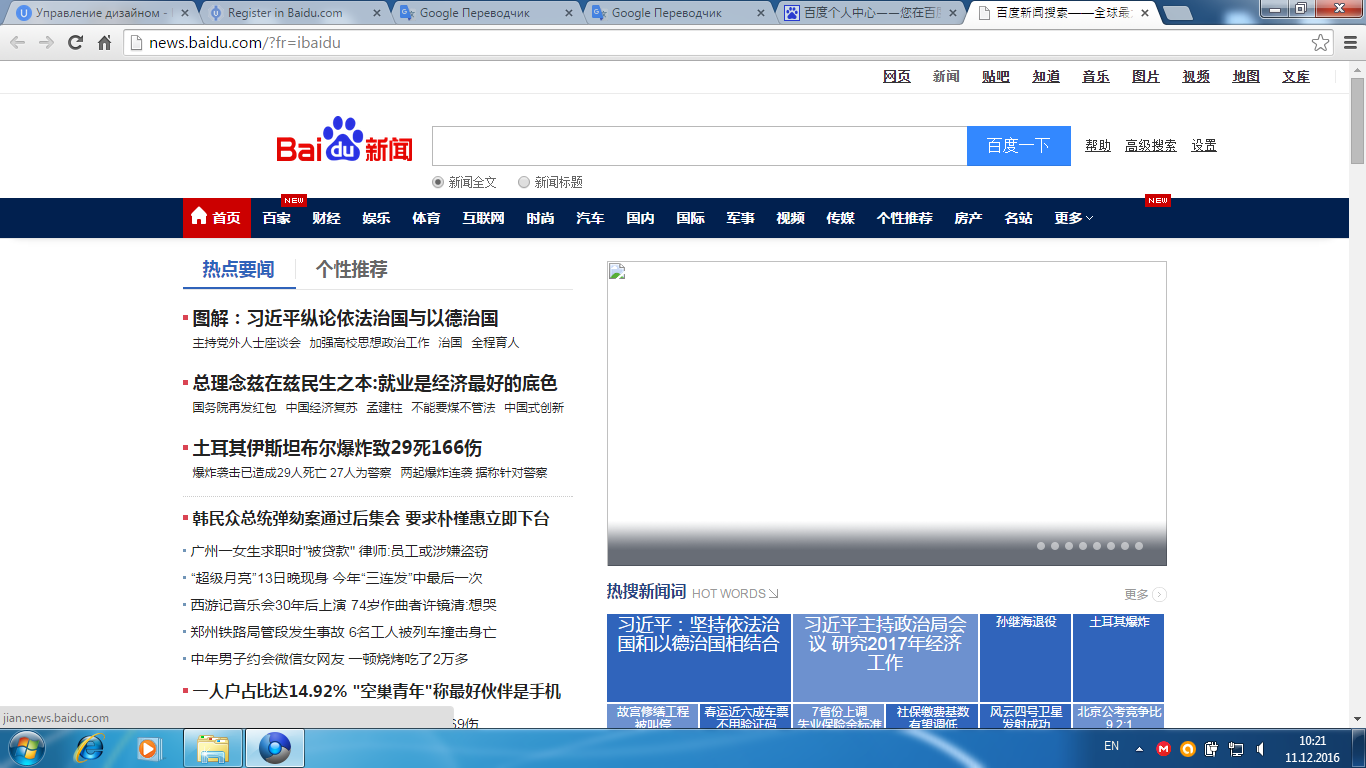Viewport: 1366px width, 768px height.
Task: Open 体育 in the navigation bar
Action: point(426,218)
